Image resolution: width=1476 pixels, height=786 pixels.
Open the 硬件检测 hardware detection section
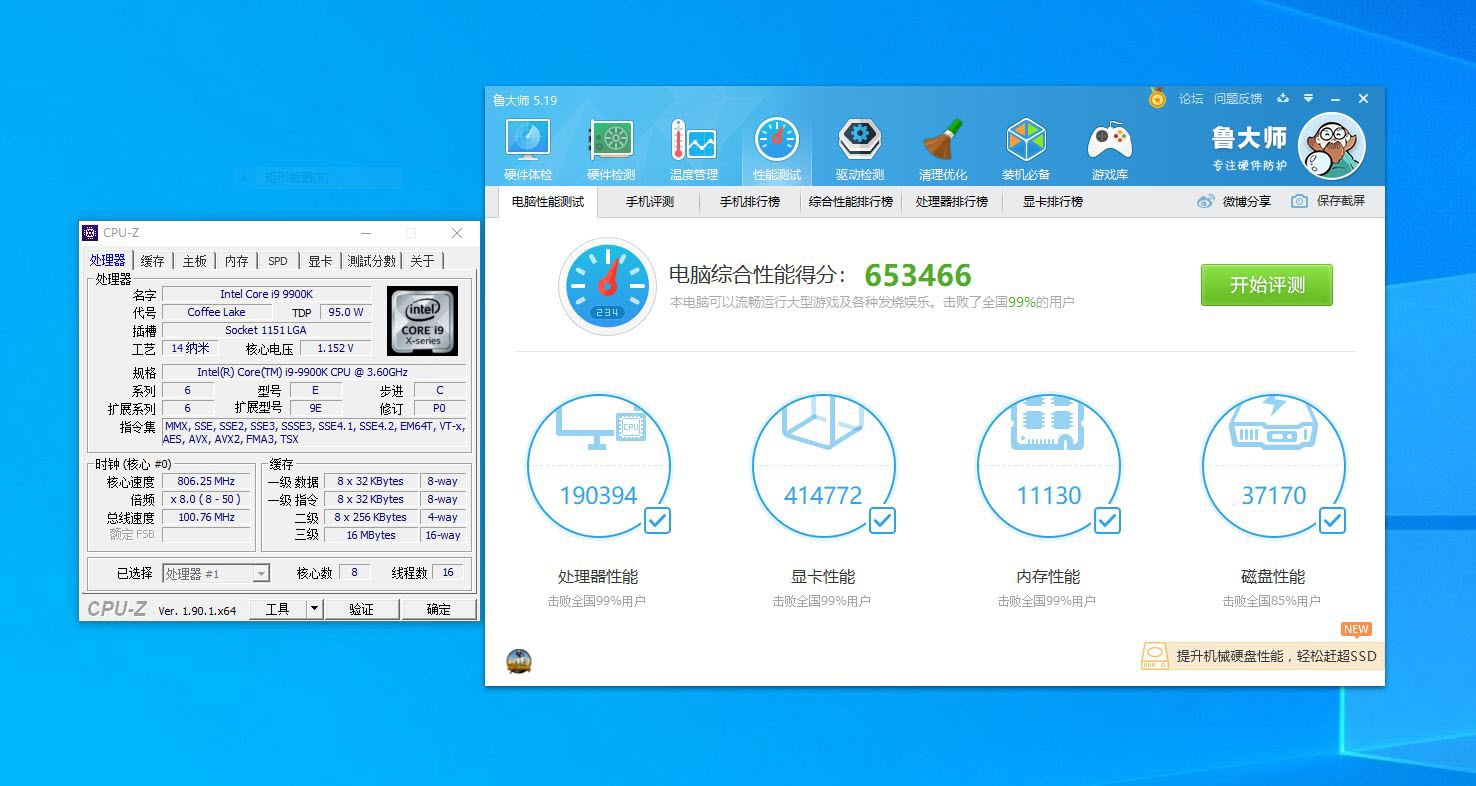[x=611, y=151]
